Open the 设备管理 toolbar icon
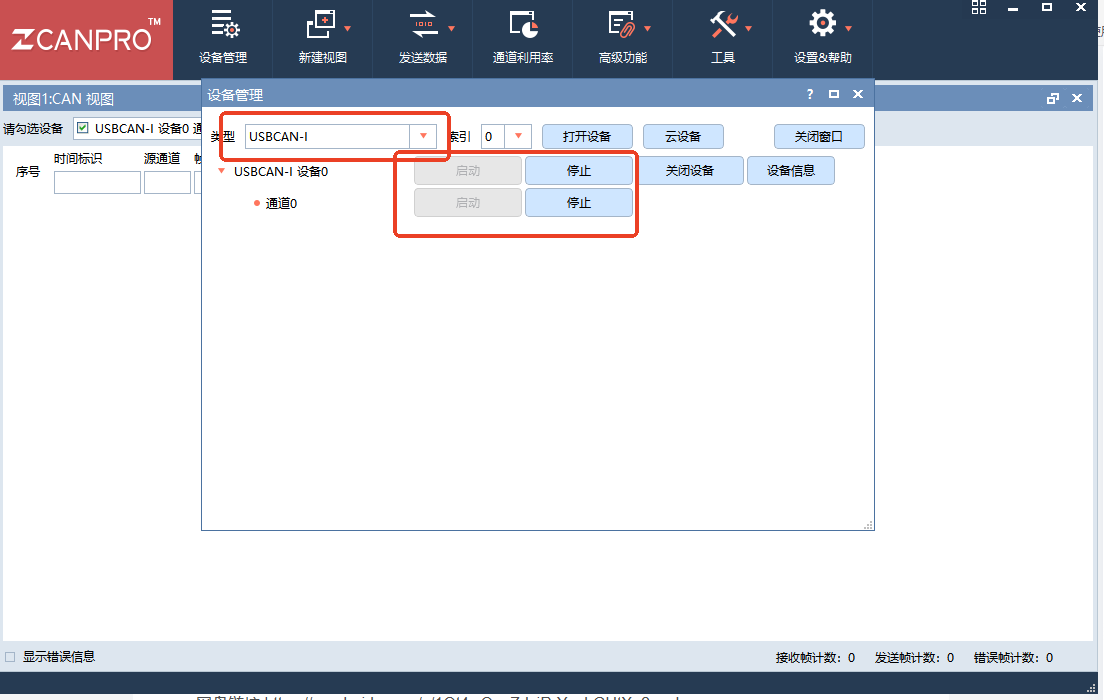 click(x=225, y=25)
